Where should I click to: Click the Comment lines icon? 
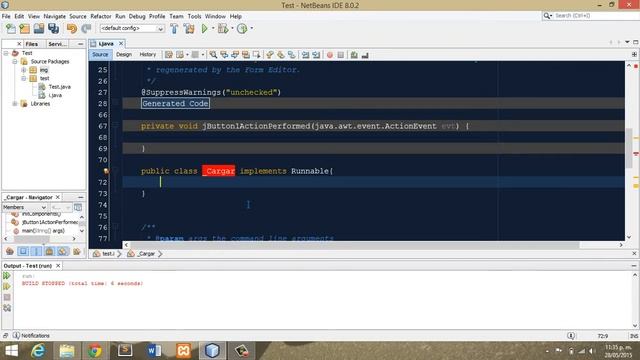pyautogui.click(x=354, y=55)
